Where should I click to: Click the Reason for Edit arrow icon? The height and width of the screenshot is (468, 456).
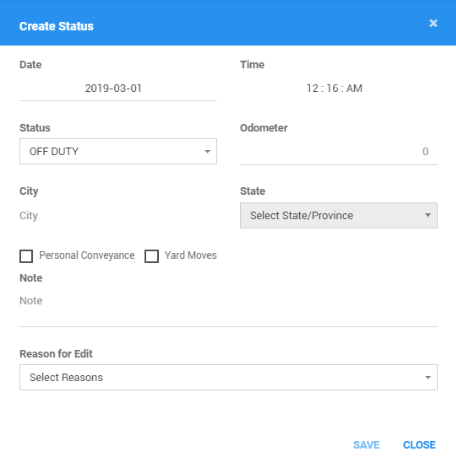(x=428, y=378)
